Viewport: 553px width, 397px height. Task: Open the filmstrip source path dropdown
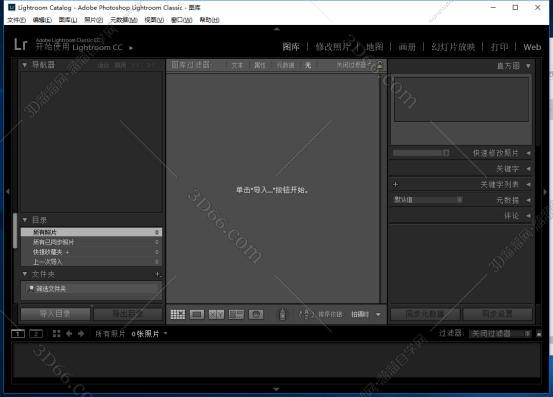coord(165,334)
